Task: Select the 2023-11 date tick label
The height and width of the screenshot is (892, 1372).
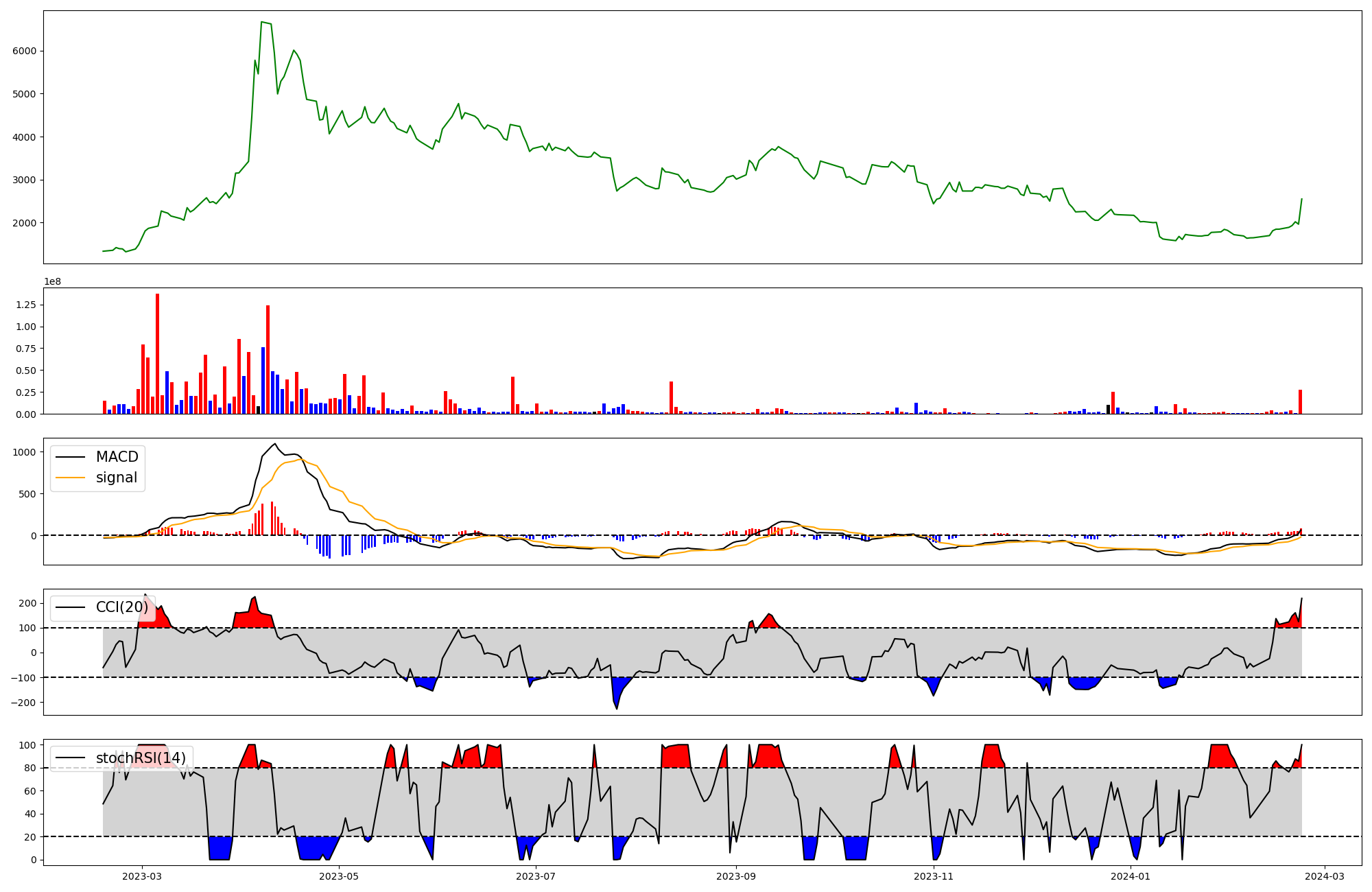Action: 934,876
